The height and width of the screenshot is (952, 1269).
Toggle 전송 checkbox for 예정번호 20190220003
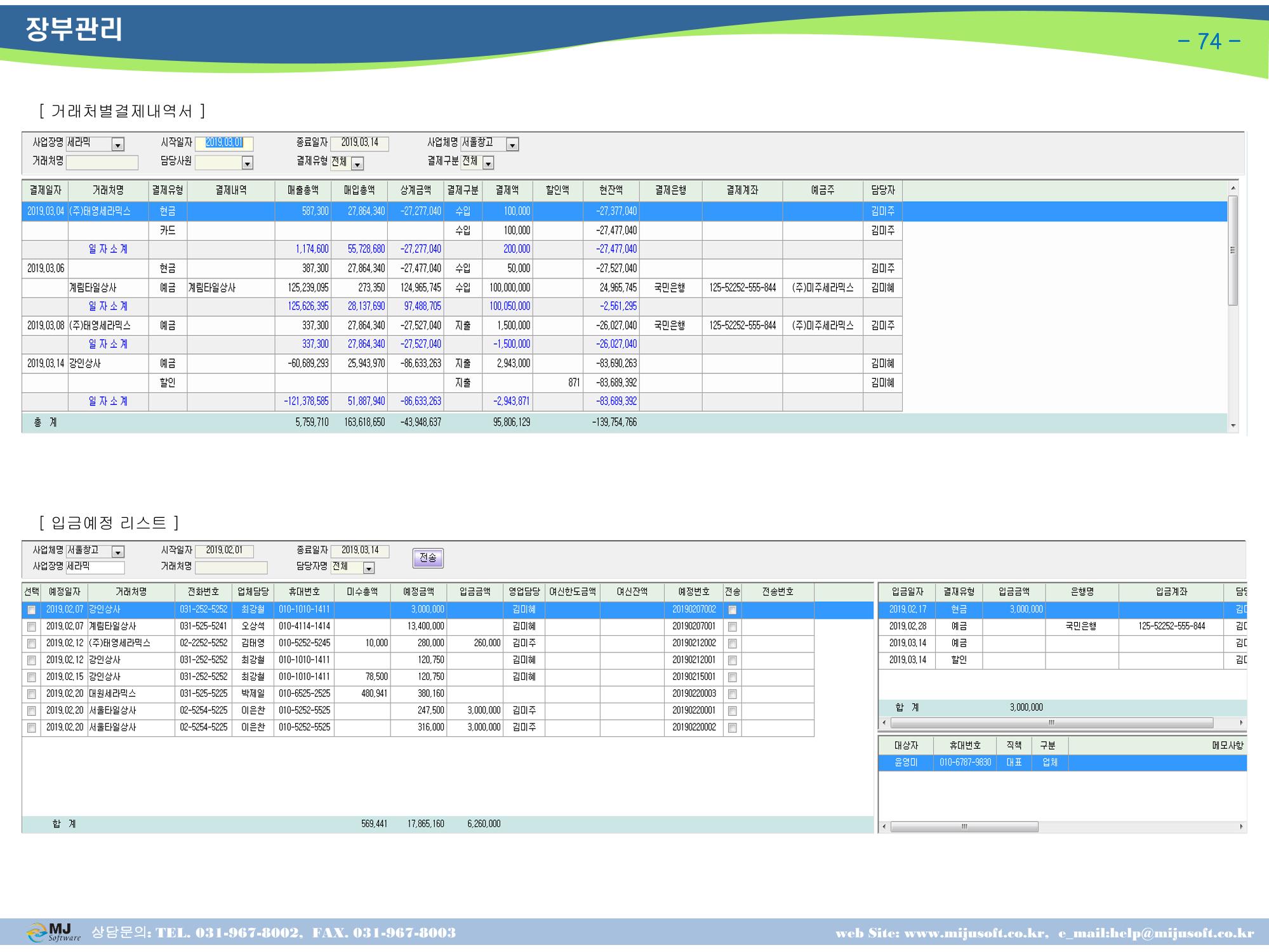tap(732, 694)
